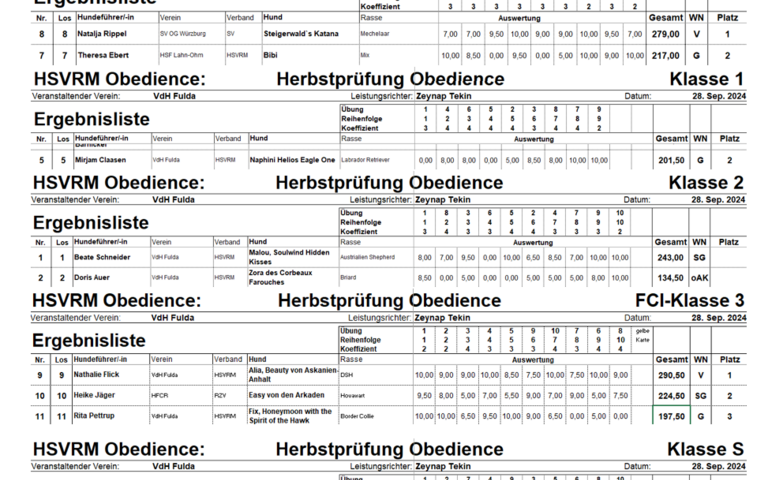Click breed cell 'Australien Shepherd'
The width and height of the screenshot is (768, 480).
click(x=367, y=257)
